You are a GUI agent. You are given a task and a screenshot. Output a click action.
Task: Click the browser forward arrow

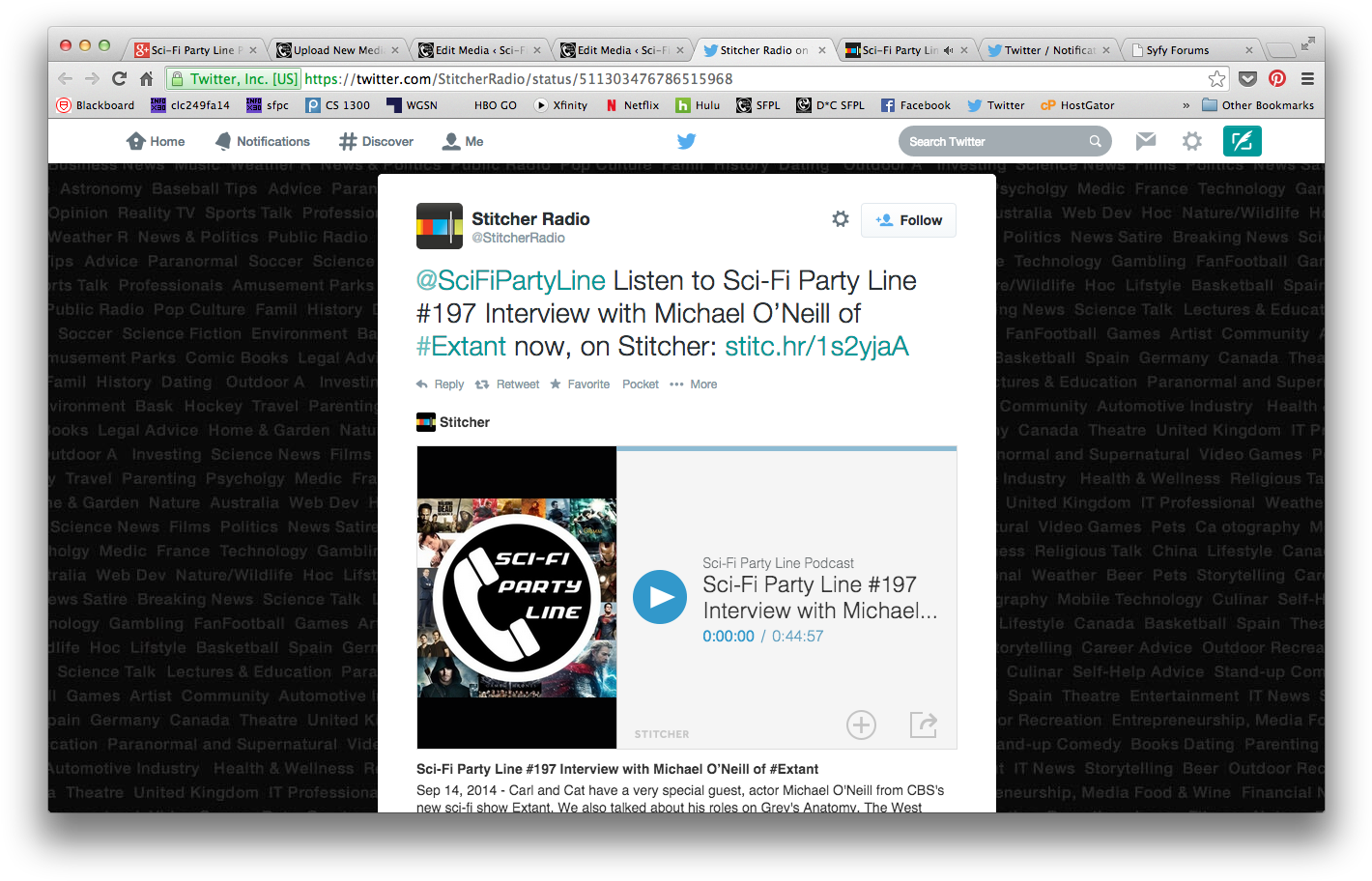[x=92, y=79]
